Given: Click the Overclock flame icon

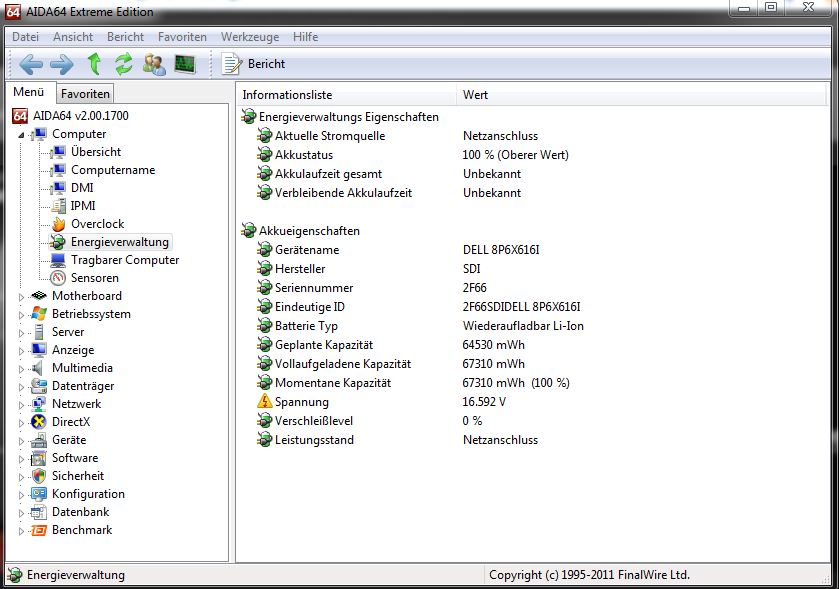Looking at the screenshot, I should pyautogui.click(x=58, y=224).
